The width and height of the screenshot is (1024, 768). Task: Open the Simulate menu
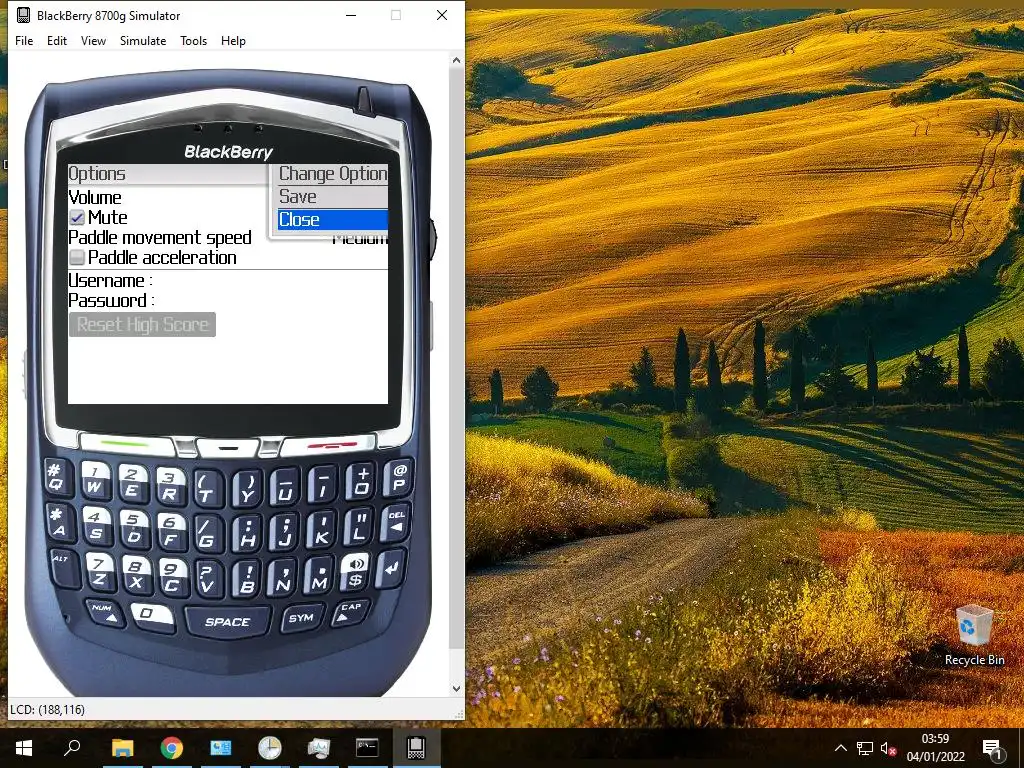pyautogui.click(x=143, y=40)
